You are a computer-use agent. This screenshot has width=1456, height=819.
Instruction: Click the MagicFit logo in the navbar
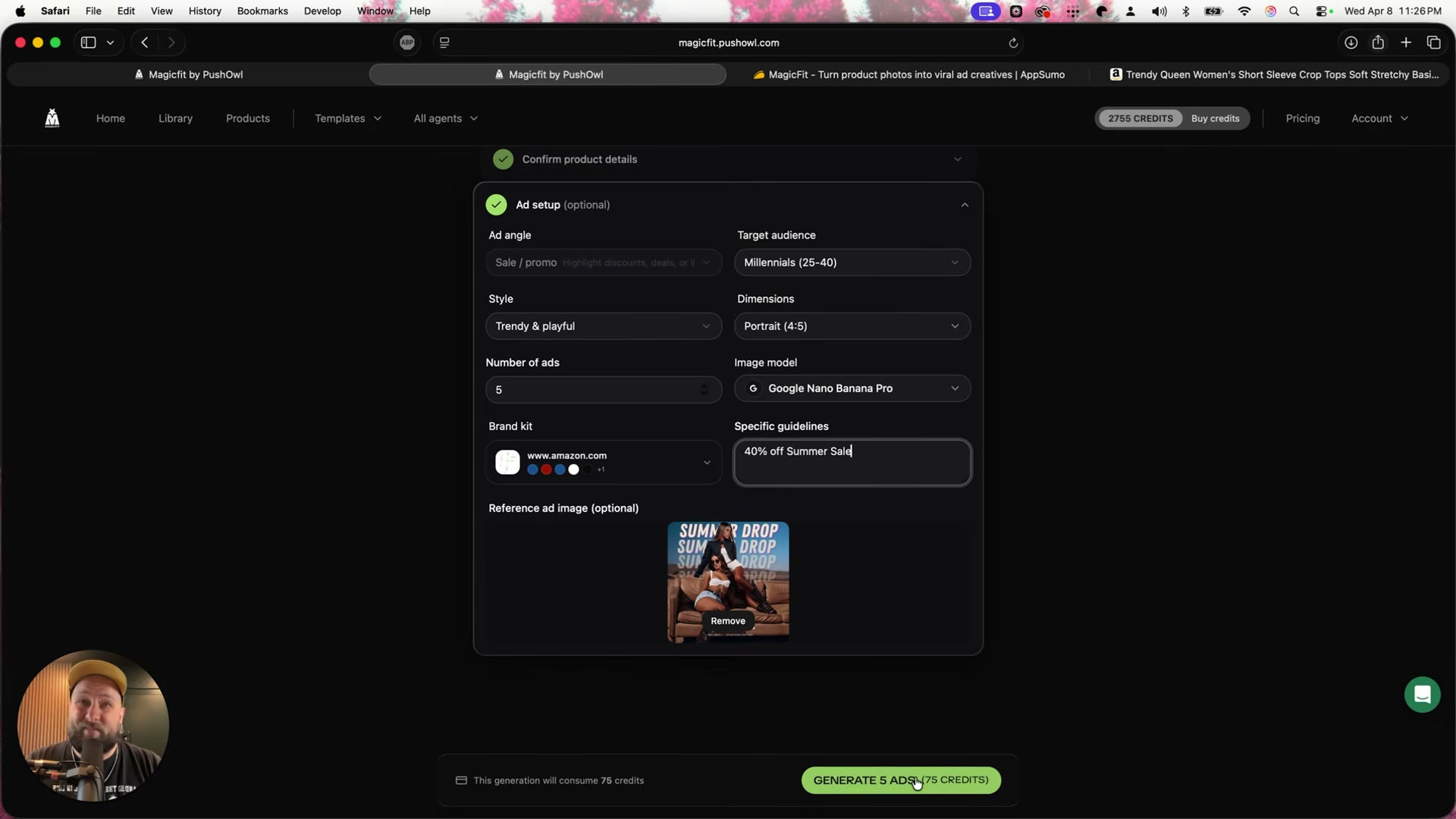click(x=52, y=118)
